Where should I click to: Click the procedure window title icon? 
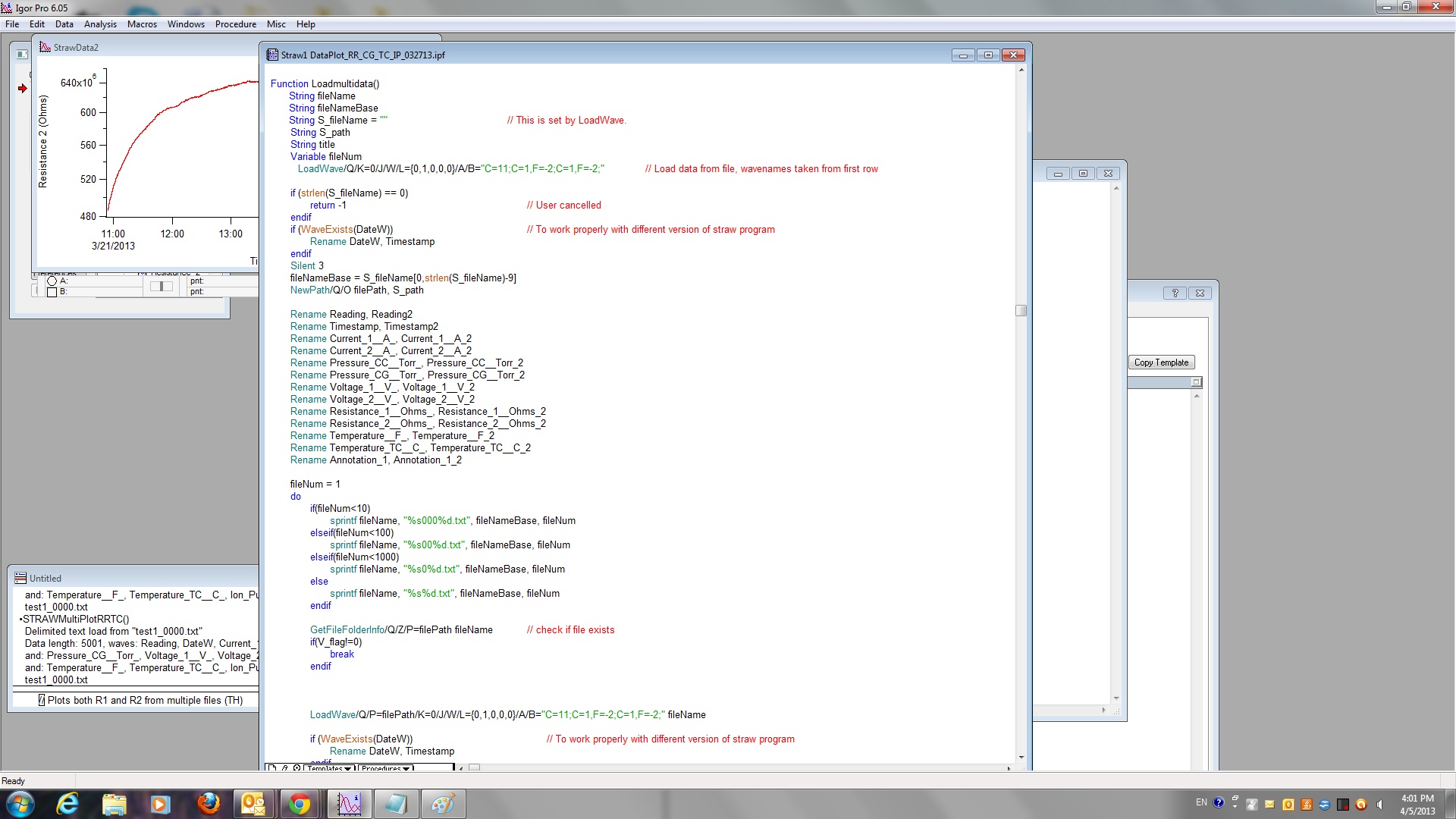coord(272,55)
